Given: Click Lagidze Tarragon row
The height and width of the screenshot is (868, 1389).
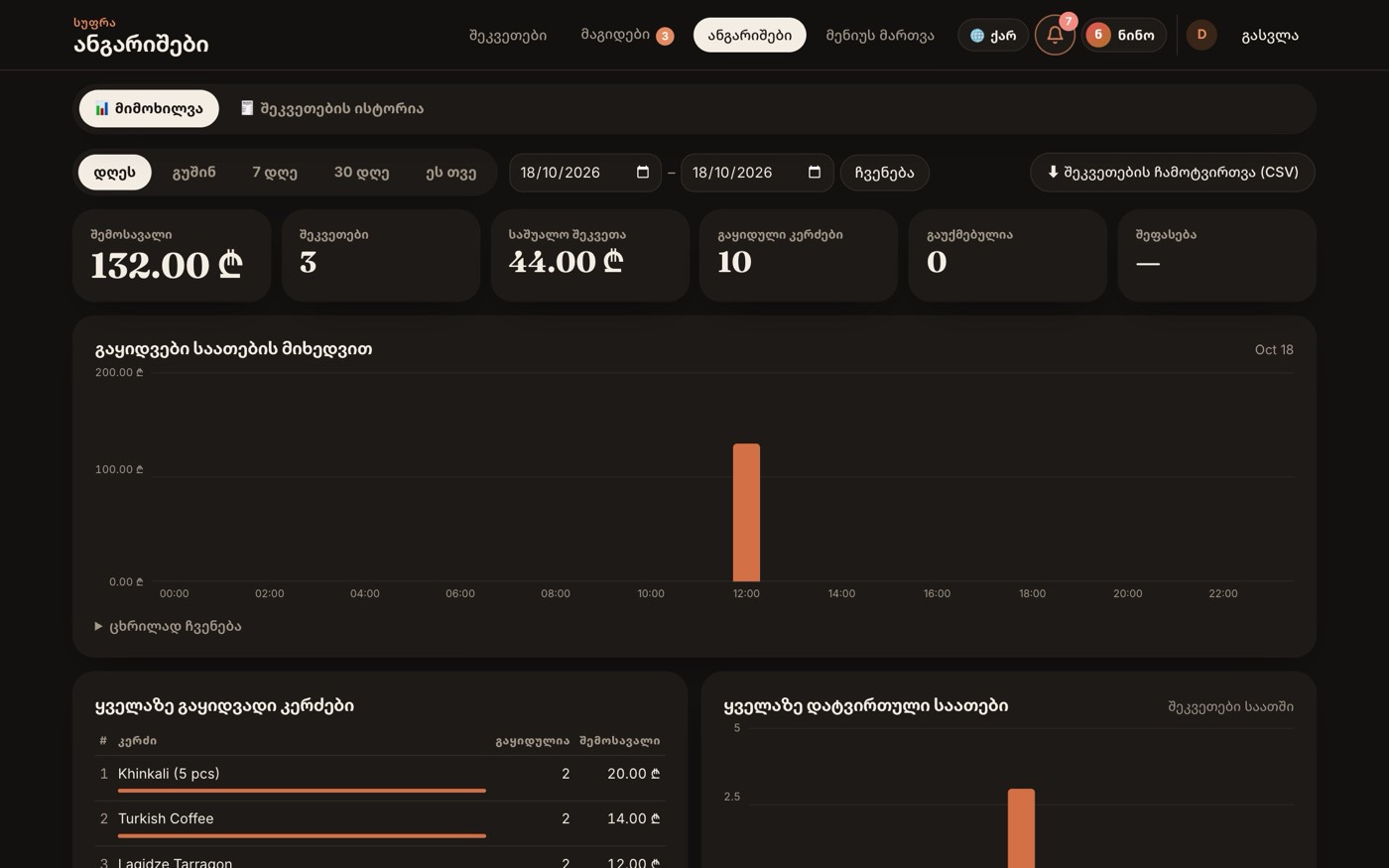Looking at the screenshot, I should [x=380, y=859].
